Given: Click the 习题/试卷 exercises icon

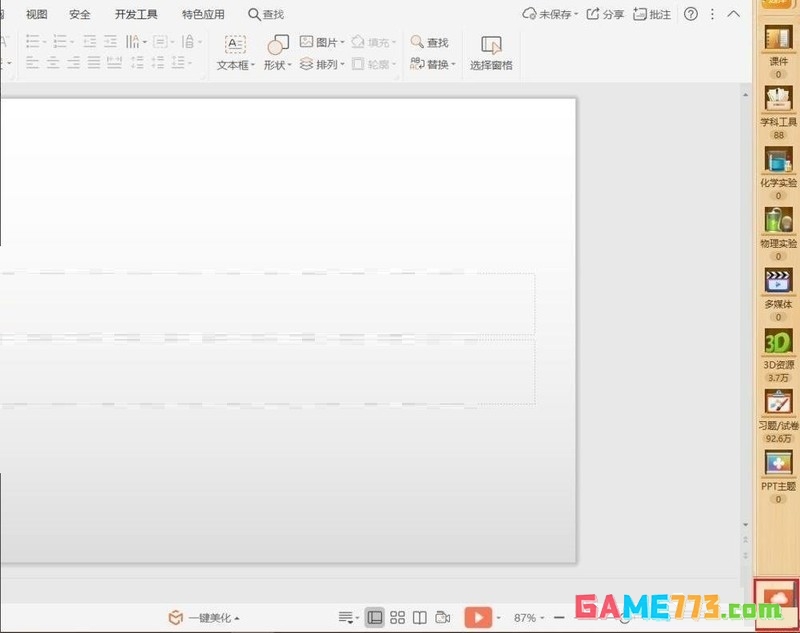Looking at the screenshot, I should pyautogui.click(x=778, y=404).
